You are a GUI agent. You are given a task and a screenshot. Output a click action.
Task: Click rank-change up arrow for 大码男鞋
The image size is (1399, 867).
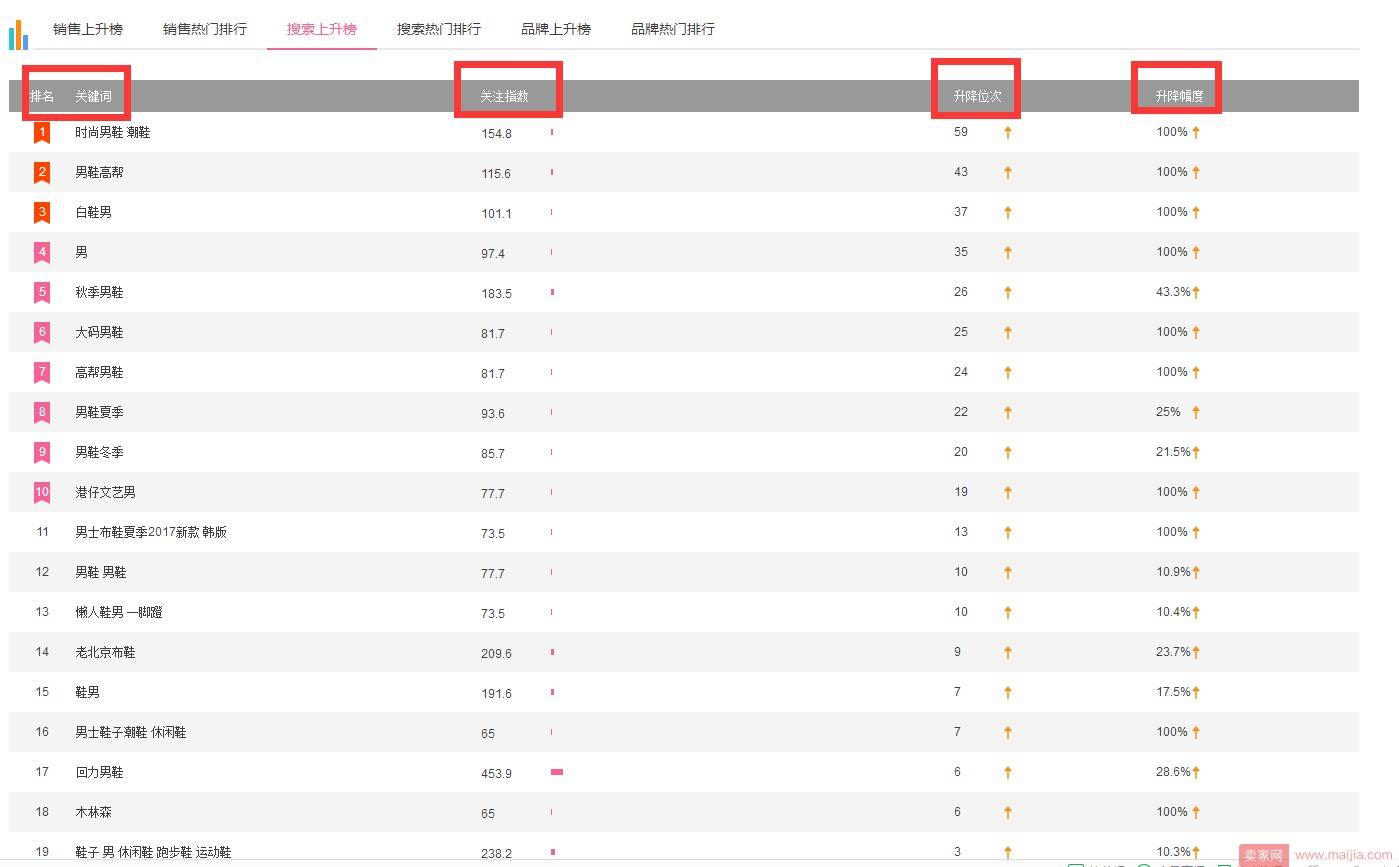tap(1008, 332)
